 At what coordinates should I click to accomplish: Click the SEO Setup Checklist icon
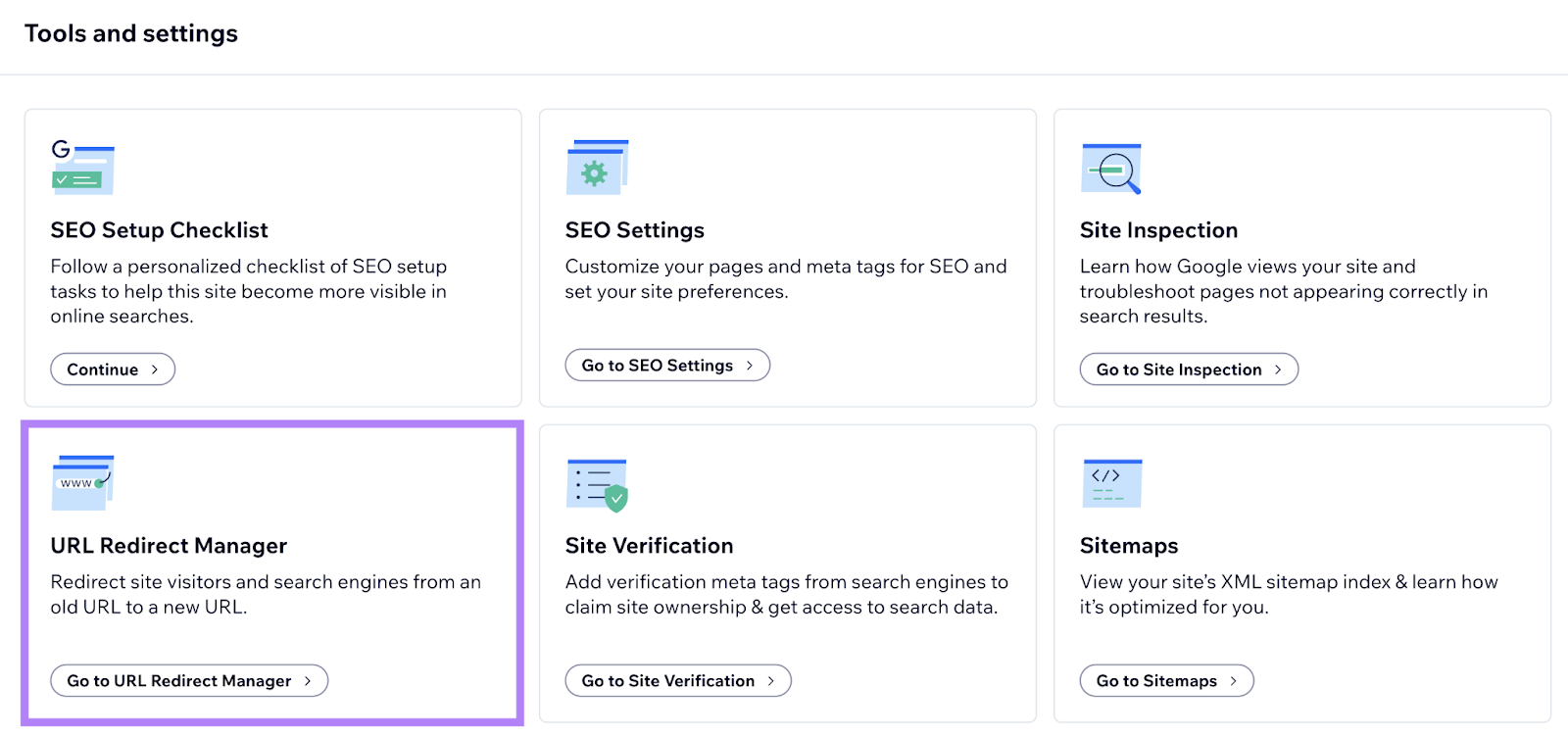point(82,168)
